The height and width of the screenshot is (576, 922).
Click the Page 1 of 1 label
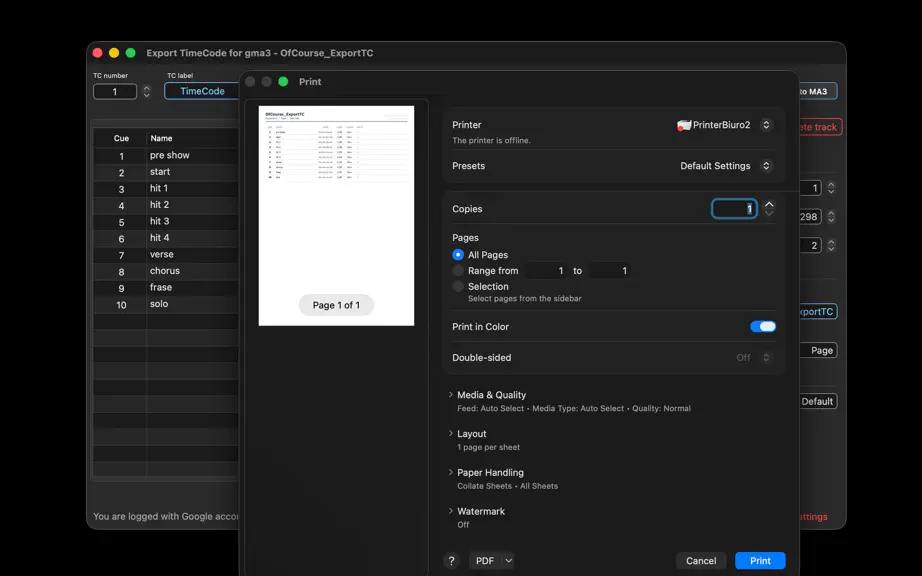(x=336, y=305)
